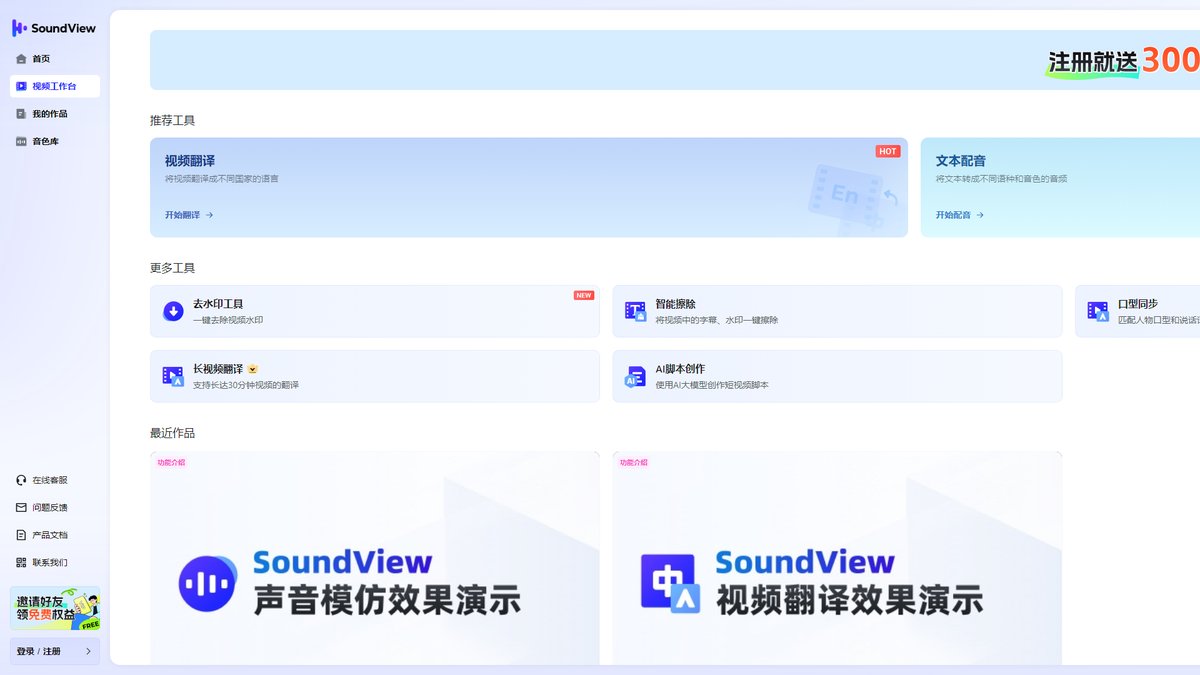Click the AI脚本创作 icon
This screenshot has width=1200, height=675.
(636, 376)
